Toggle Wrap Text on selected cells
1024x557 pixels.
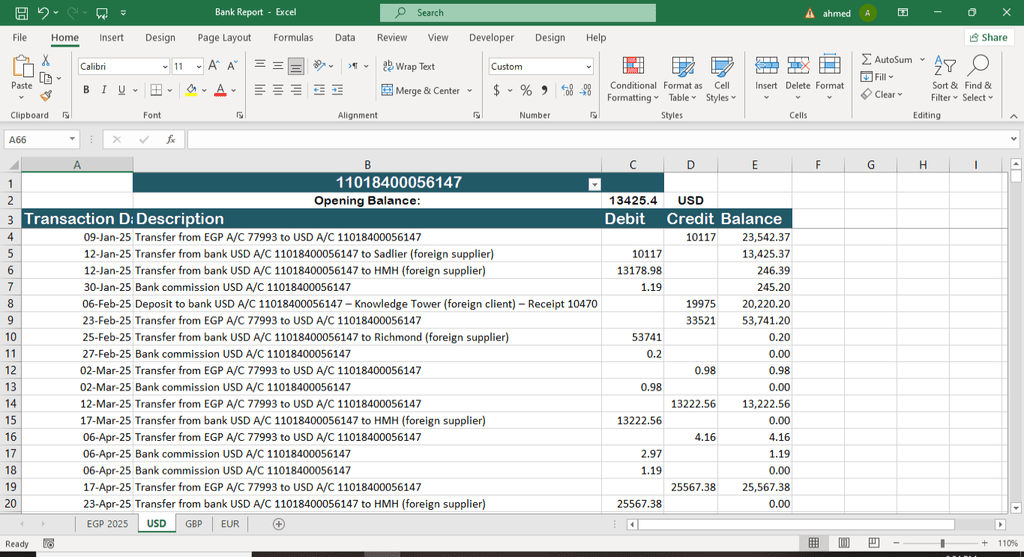[x=409, y=66]
